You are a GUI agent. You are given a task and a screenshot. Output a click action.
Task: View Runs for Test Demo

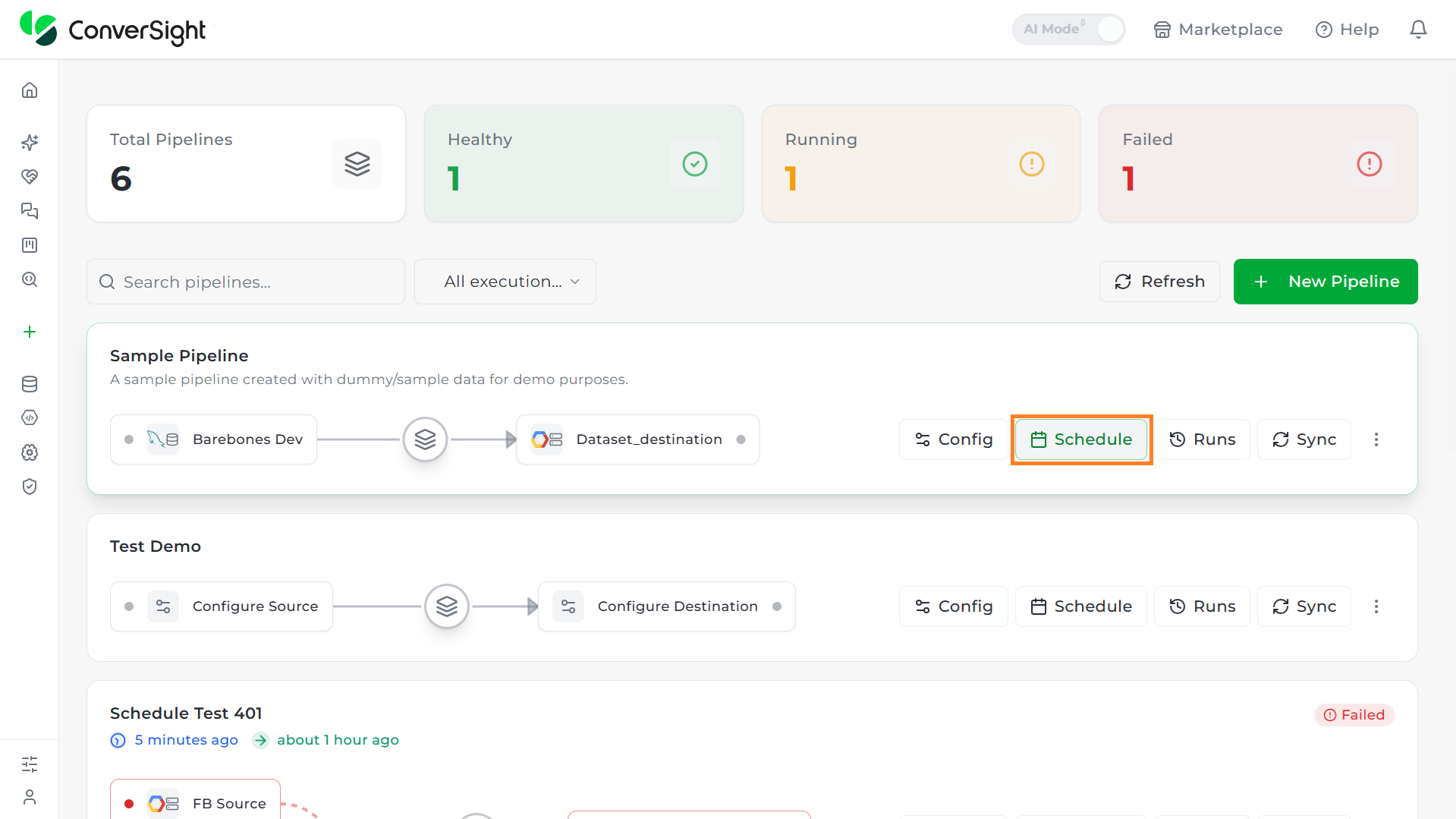pos(1202,606)
